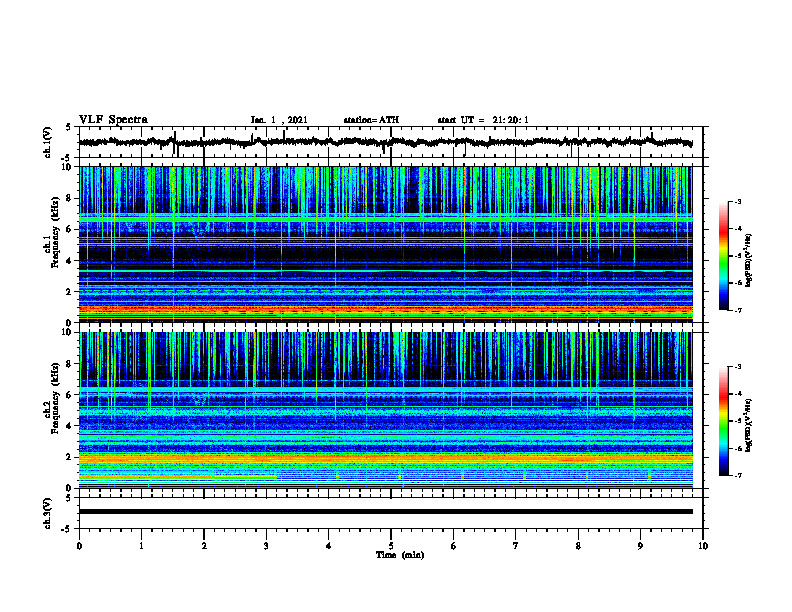Click the '-7' label on ch.2 colorbar

click(x=738, y=475)
